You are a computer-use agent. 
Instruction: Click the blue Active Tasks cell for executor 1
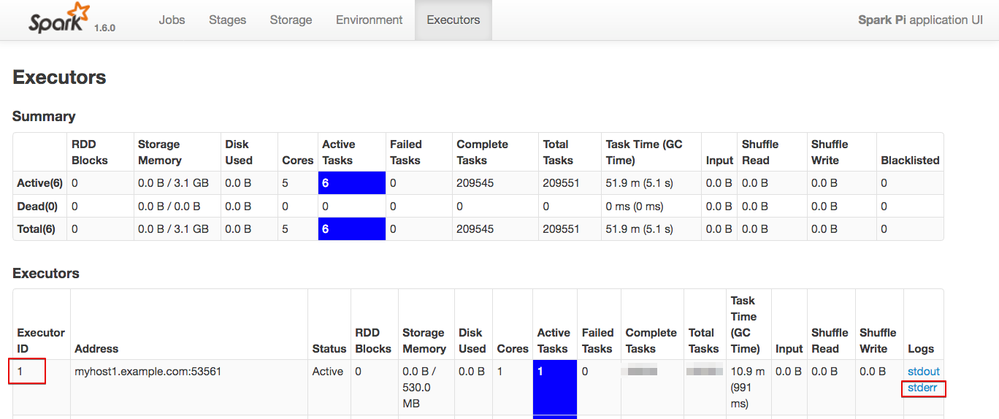pyautogui.click(x=554, y=387)
